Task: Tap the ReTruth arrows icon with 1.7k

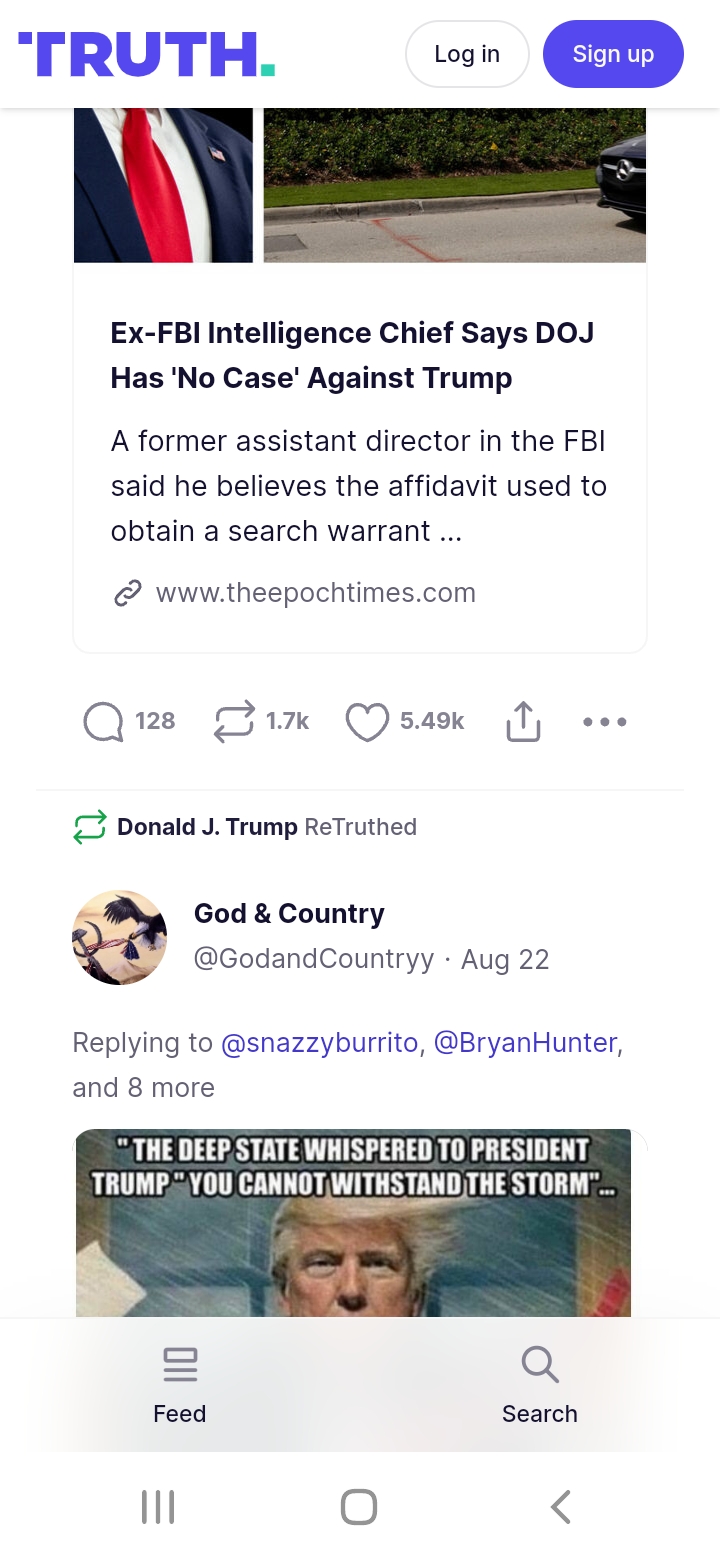Action: tap(234, 722)
